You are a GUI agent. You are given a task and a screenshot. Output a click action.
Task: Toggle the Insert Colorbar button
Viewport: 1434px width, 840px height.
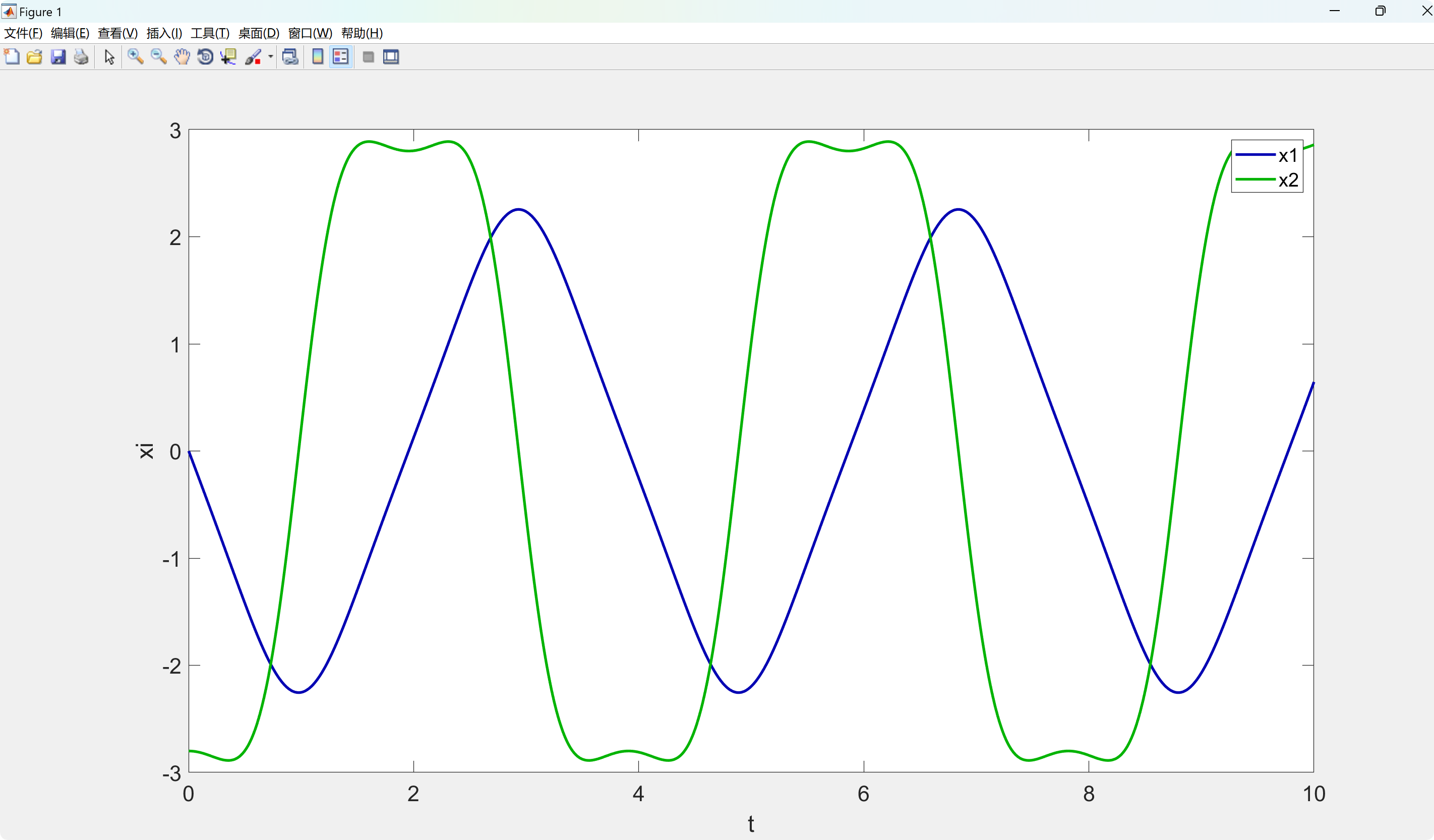pos(318,57)
